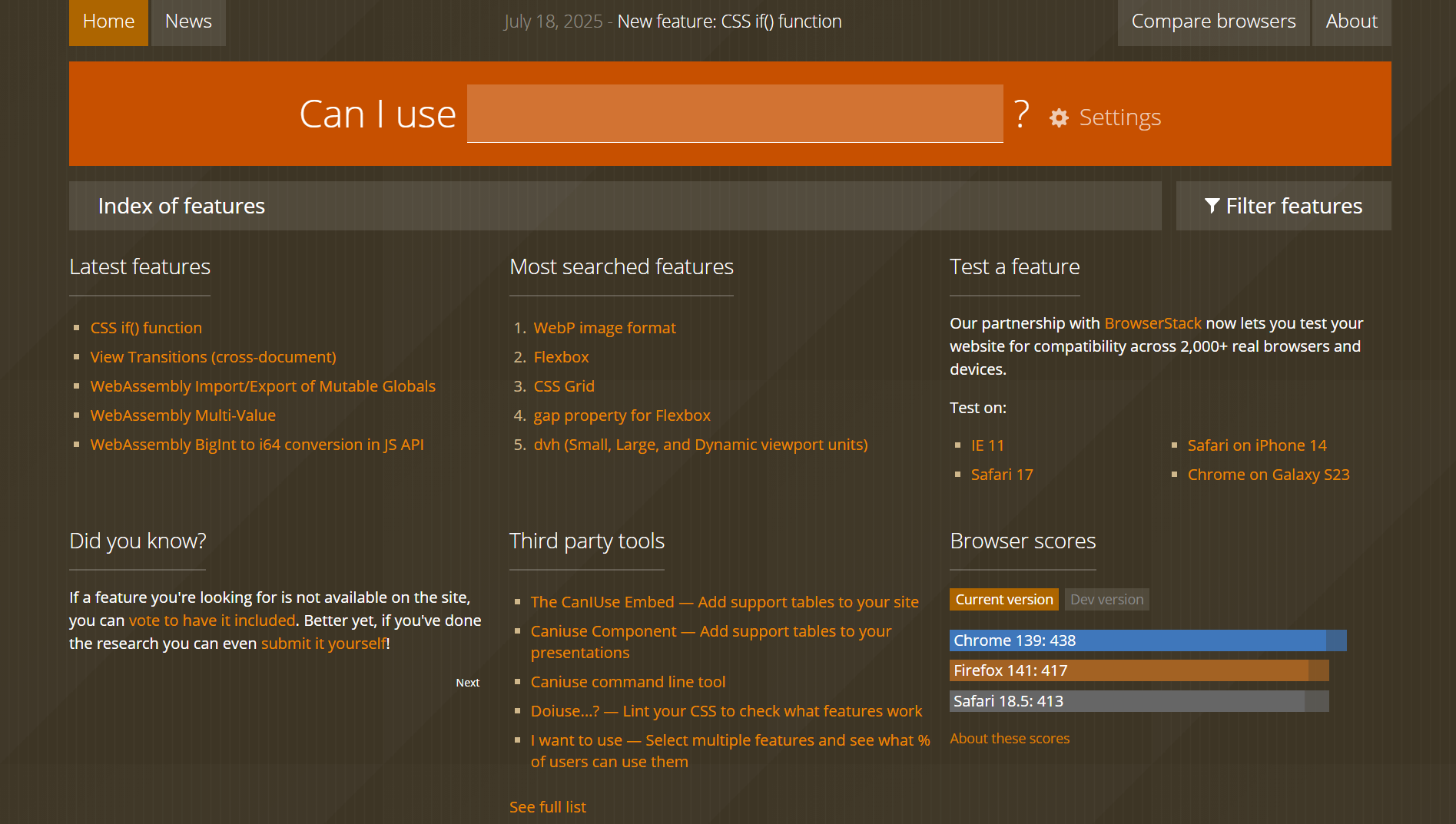Screen dimensions: 1456x824
Task: Click the Safari 18.5 score bar
Action: click(1139, 701)
